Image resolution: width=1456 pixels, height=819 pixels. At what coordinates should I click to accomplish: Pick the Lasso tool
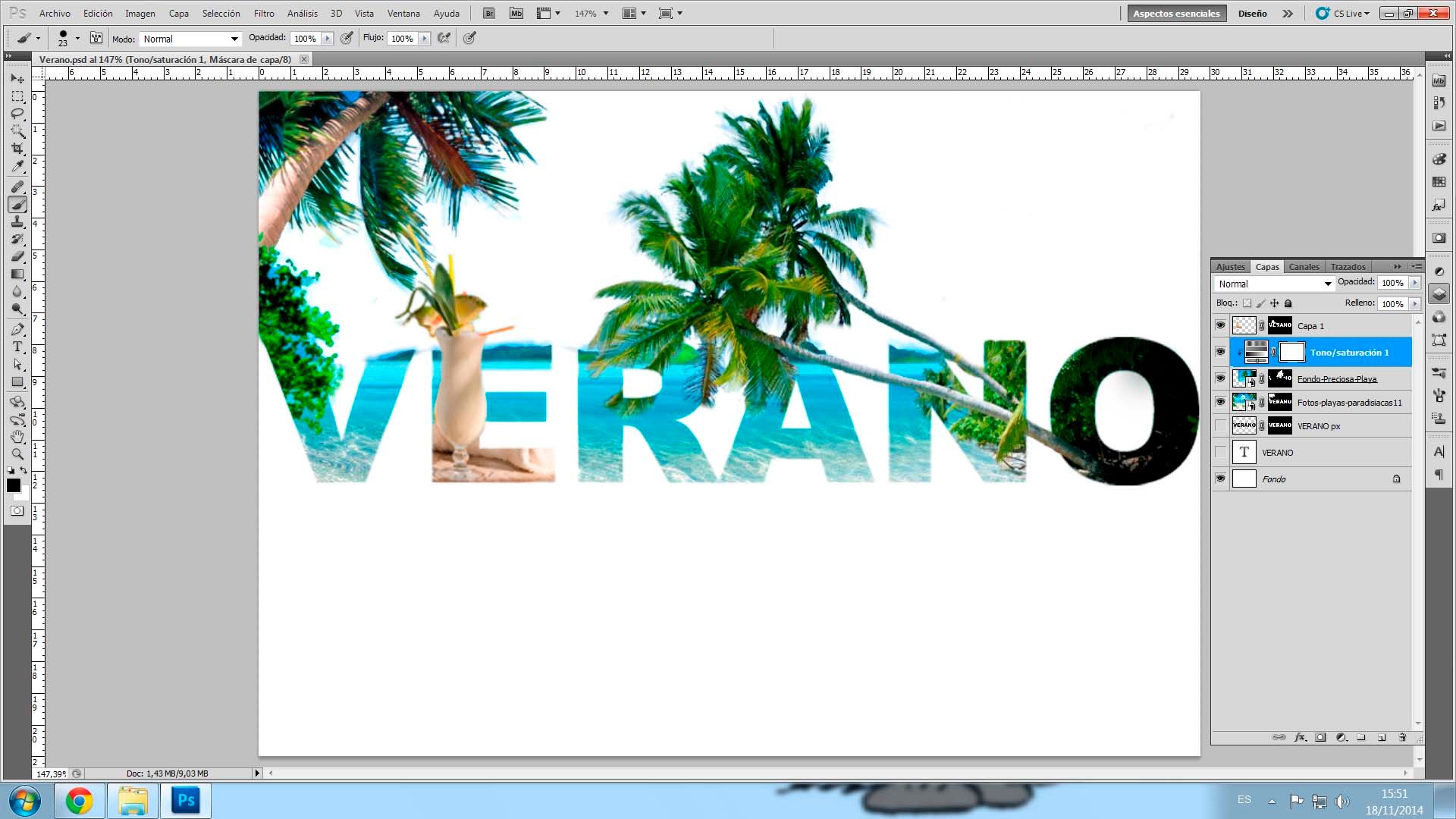pyautogui.click(x=17, y=114)
